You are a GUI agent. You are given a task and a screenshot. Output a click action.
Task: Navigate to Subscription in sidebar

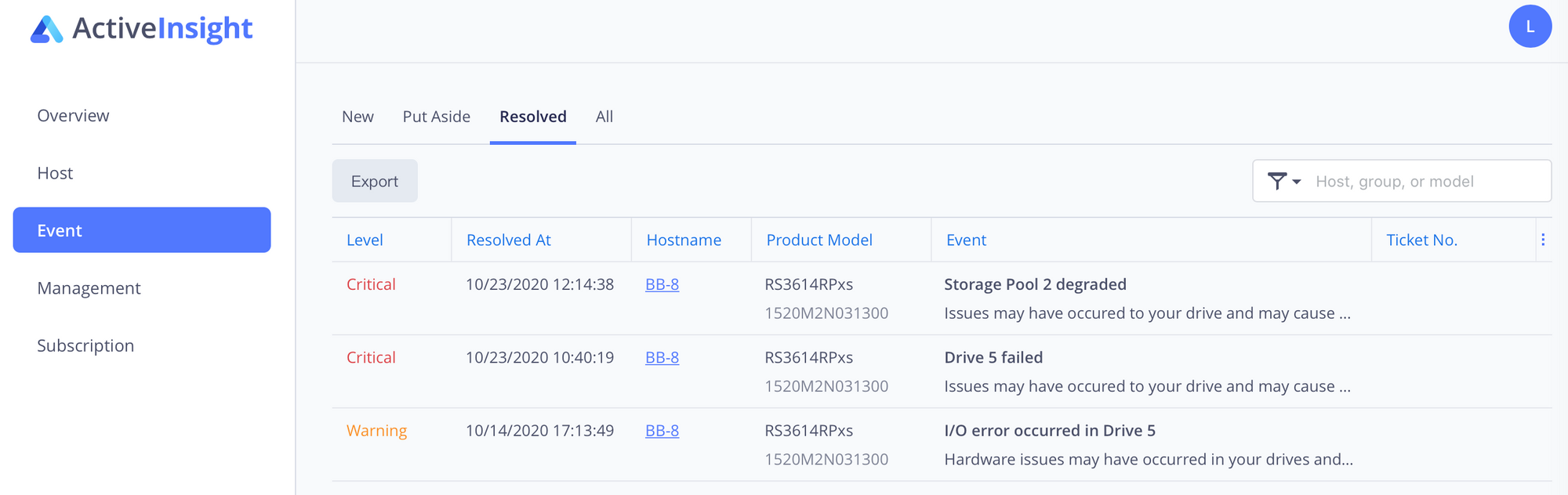click(85, 345)
